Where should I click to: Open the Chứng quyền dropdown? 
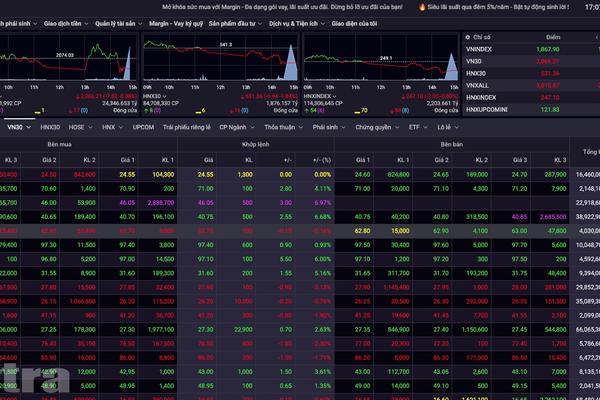pos(376,128)
